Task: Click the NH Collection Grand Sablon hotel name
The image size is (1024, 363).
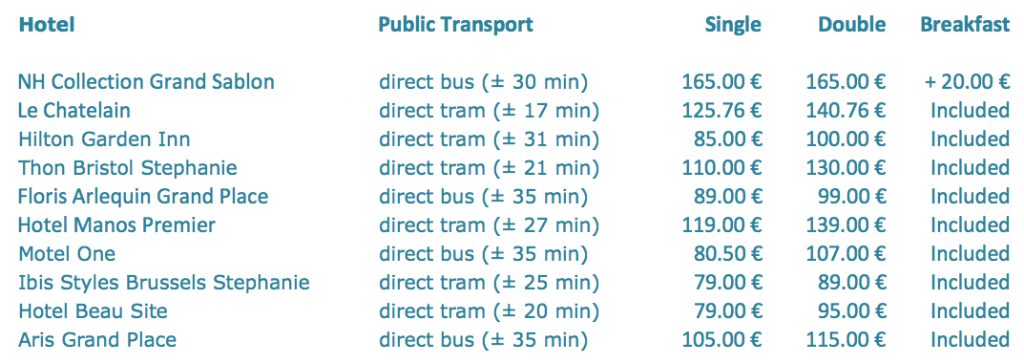Action: (146, 82)
